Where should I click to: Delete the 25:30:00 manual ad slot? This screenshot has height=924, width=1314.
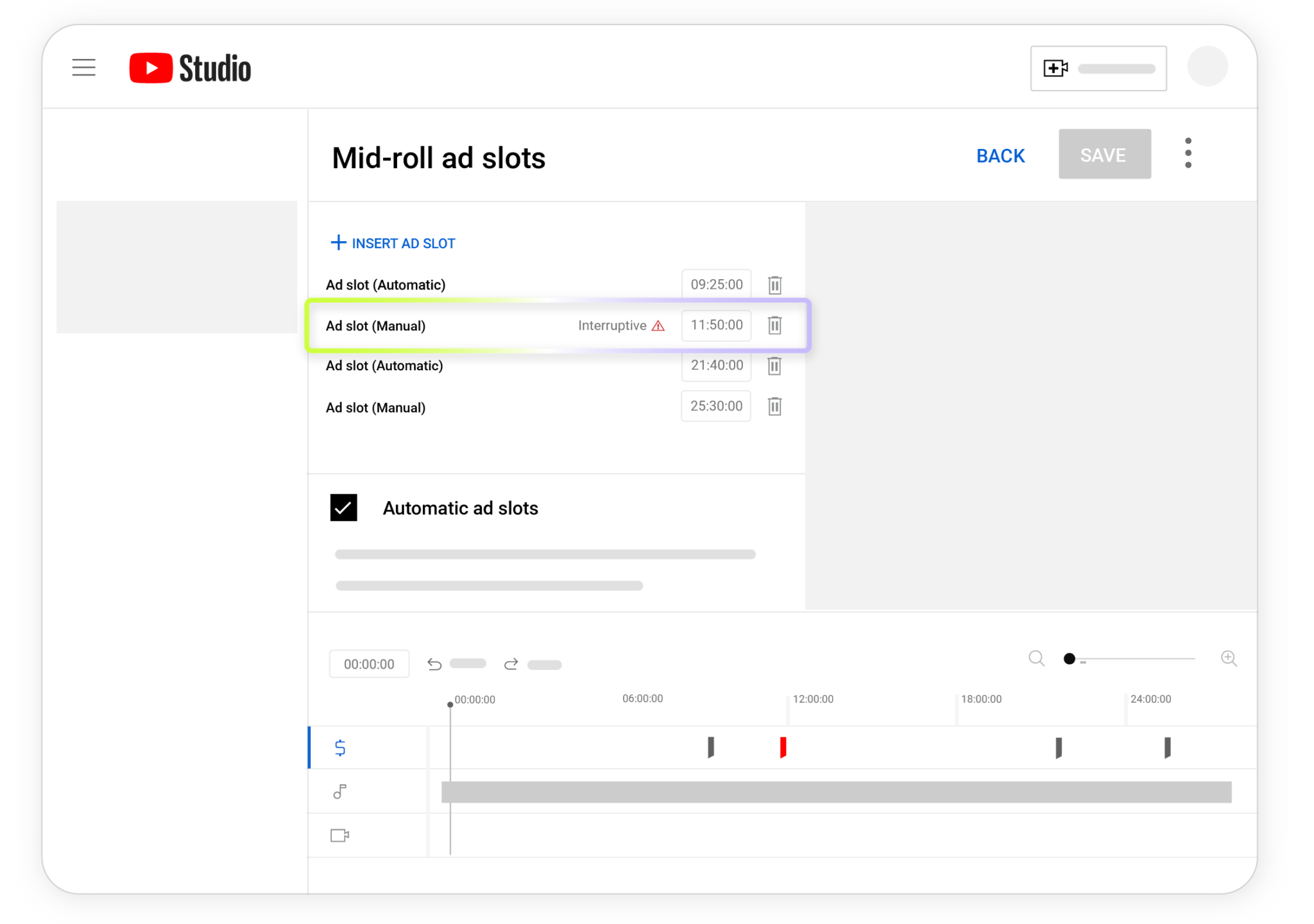774,406
